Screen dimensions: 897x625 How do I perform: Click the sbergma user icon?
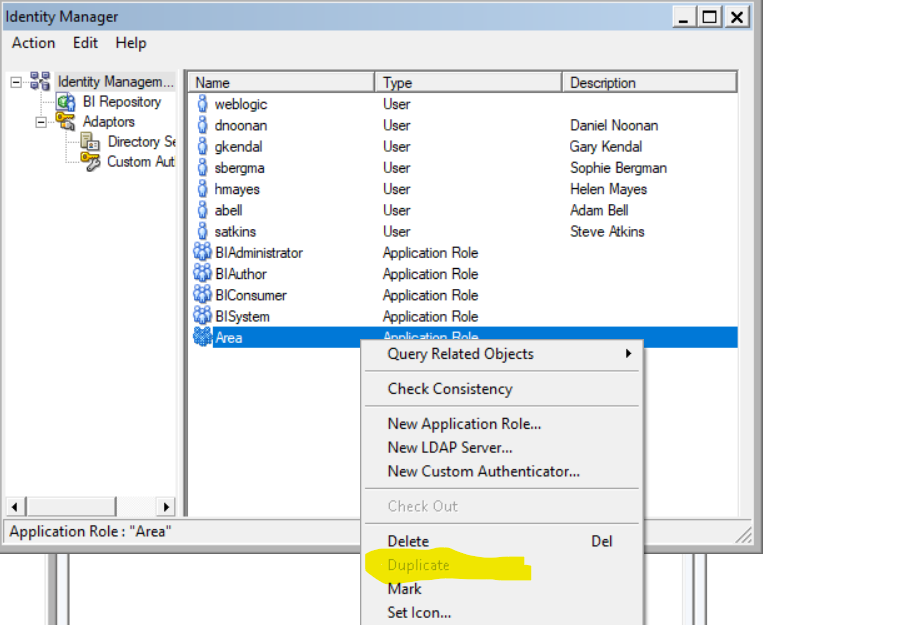[x=202, y=168]
